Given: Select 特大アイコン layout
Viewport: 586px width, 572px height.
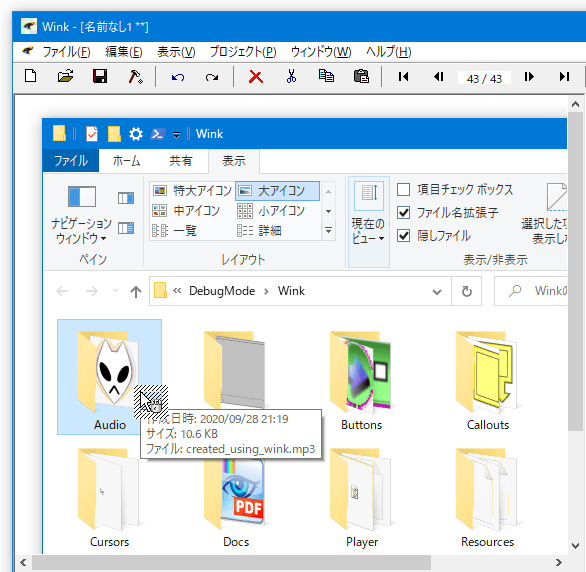Looking at the screenshot, I should click(192, 191).
